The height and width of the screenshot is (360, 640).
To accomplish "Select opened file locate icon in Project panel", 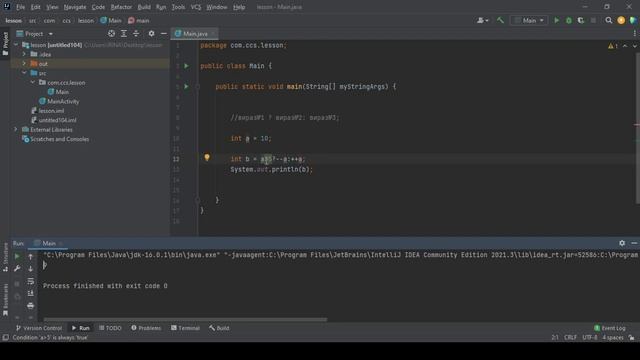I will coord(111,33).
